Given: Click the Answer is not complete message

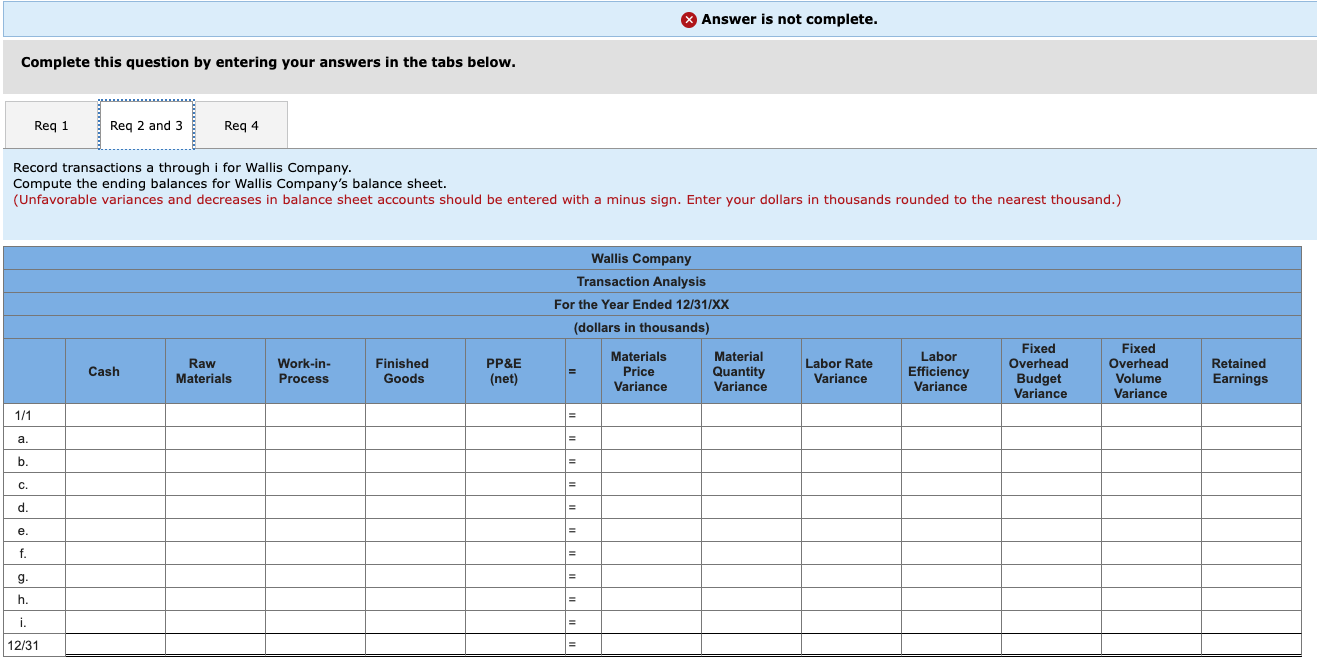Looking at the screenshot, I should tap(790, 20).
